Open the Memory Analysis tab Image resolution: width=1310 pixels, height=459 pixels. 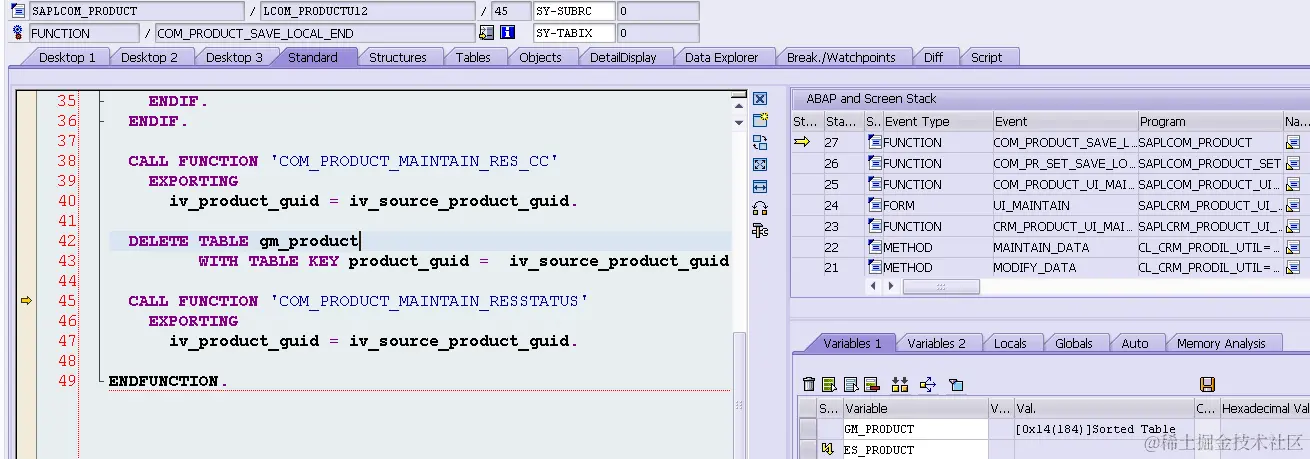[x=1221, y=343]
